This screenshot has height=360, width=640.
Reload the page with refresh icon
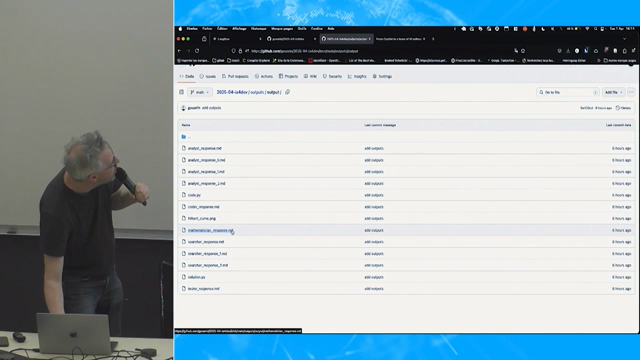tap(197, 51)
